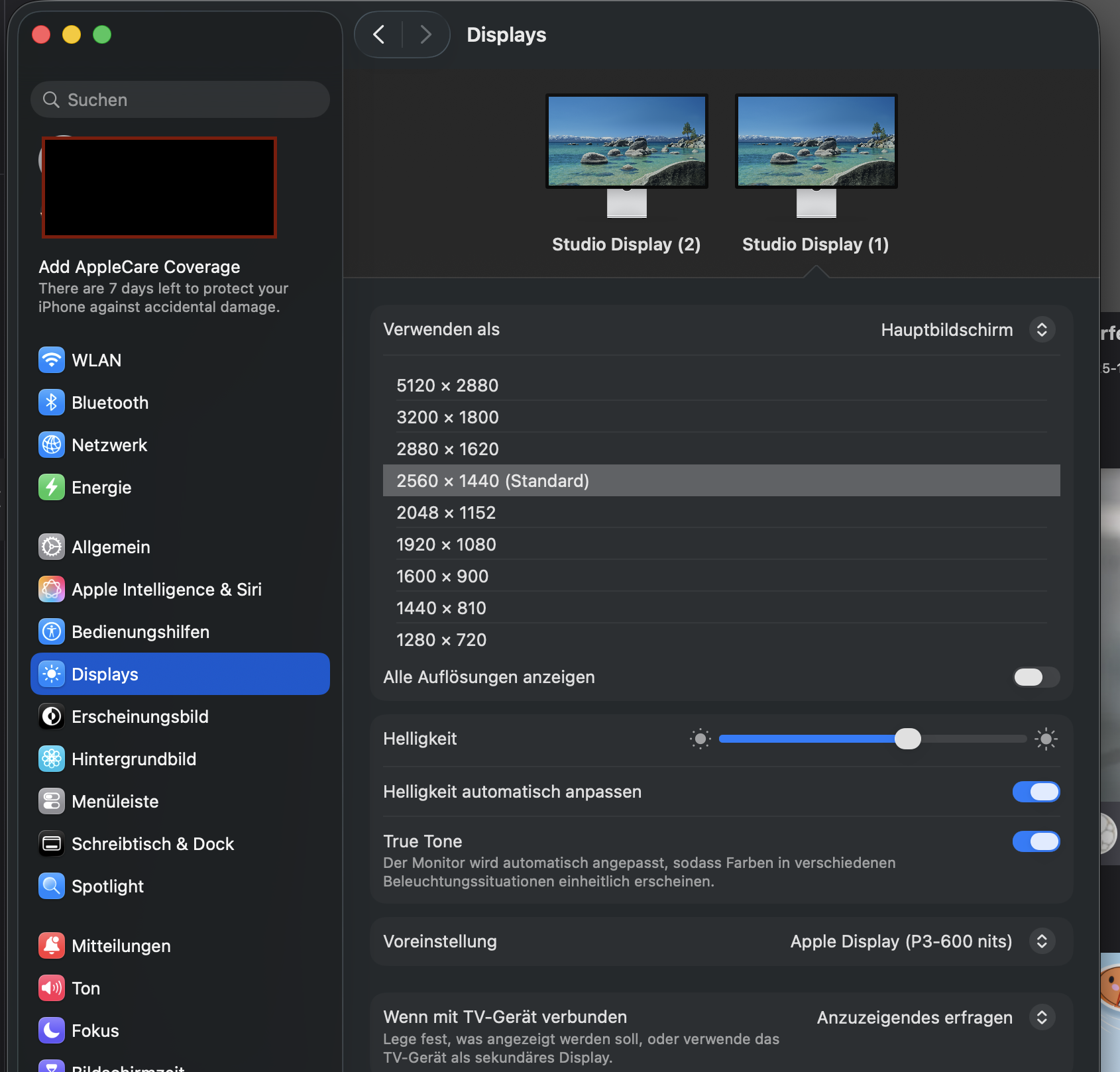The image size is (1120, 1072).
Task: Click the green fullscreen window button
Action: 102,34
